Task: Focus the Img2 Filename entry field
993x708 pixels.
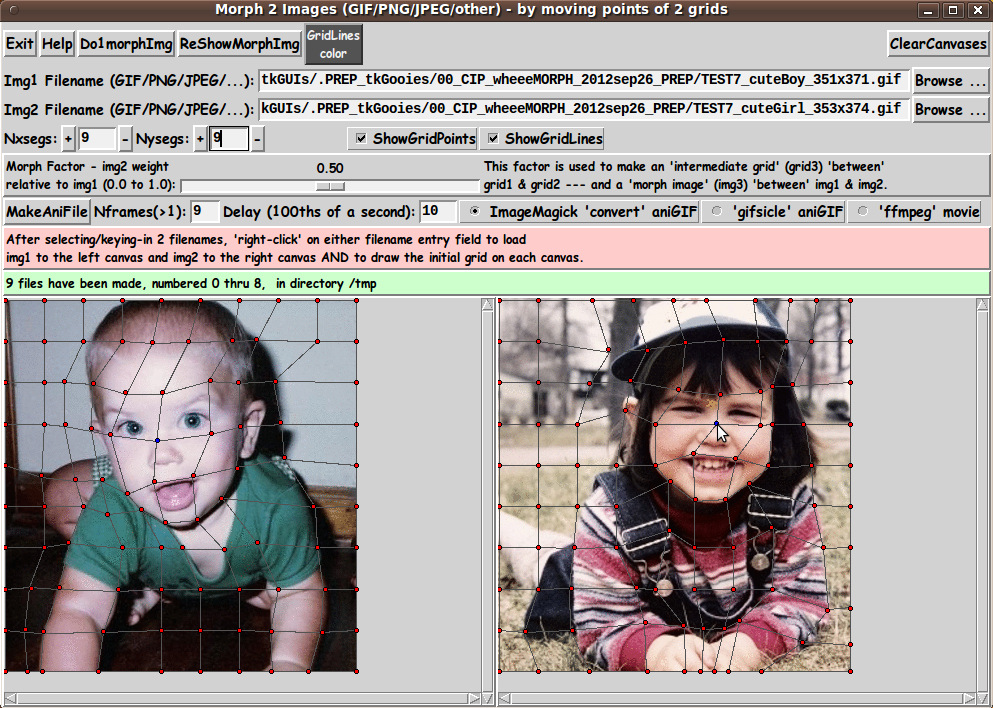Action: point(584,109)
